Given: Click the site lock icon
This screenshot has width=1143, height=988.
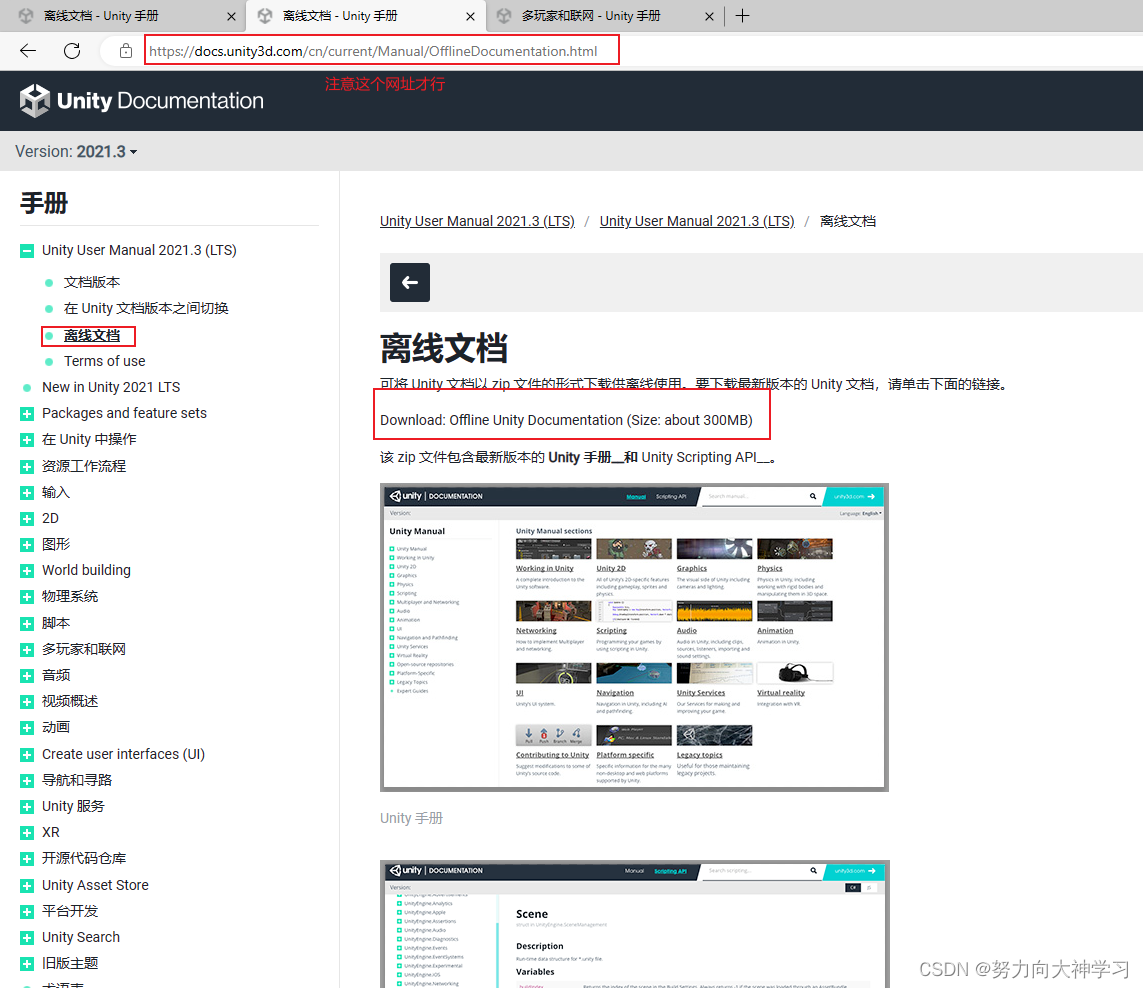Looking at the screenshot, I should point(125,51).
